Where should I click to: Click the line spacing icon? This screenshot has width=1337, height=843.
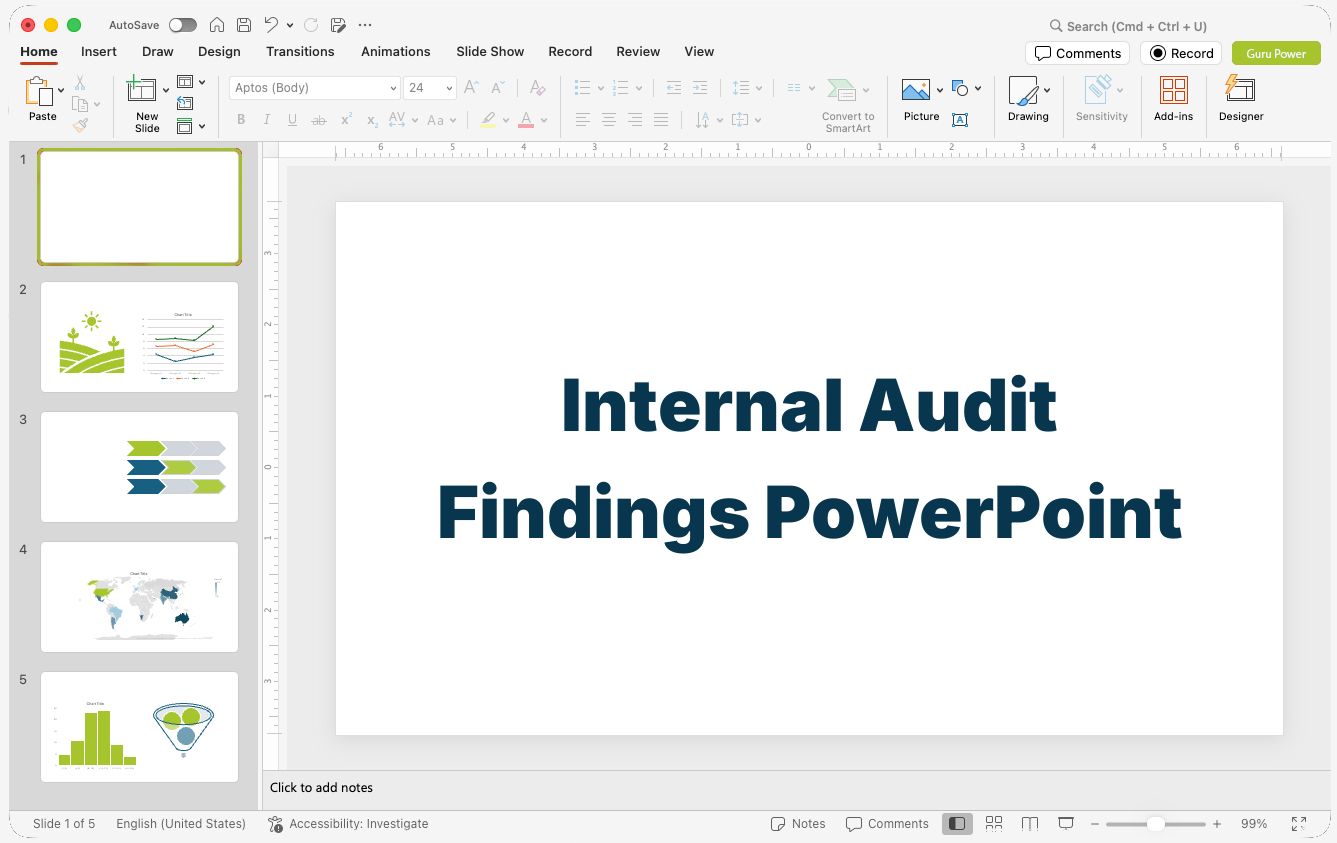pos(741,88)
